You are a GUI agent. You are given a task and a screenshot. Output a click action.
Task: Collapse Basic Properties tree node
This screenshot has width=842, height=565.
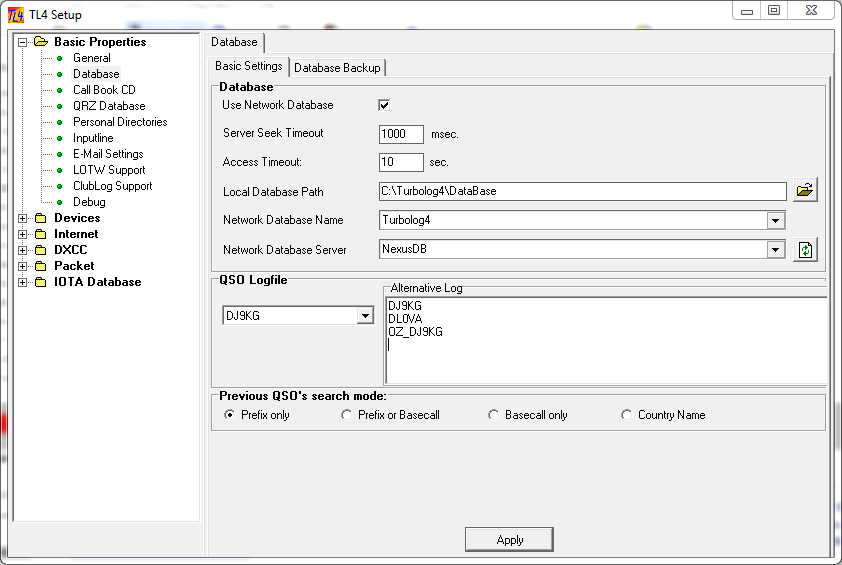click(x=23, y=42)
